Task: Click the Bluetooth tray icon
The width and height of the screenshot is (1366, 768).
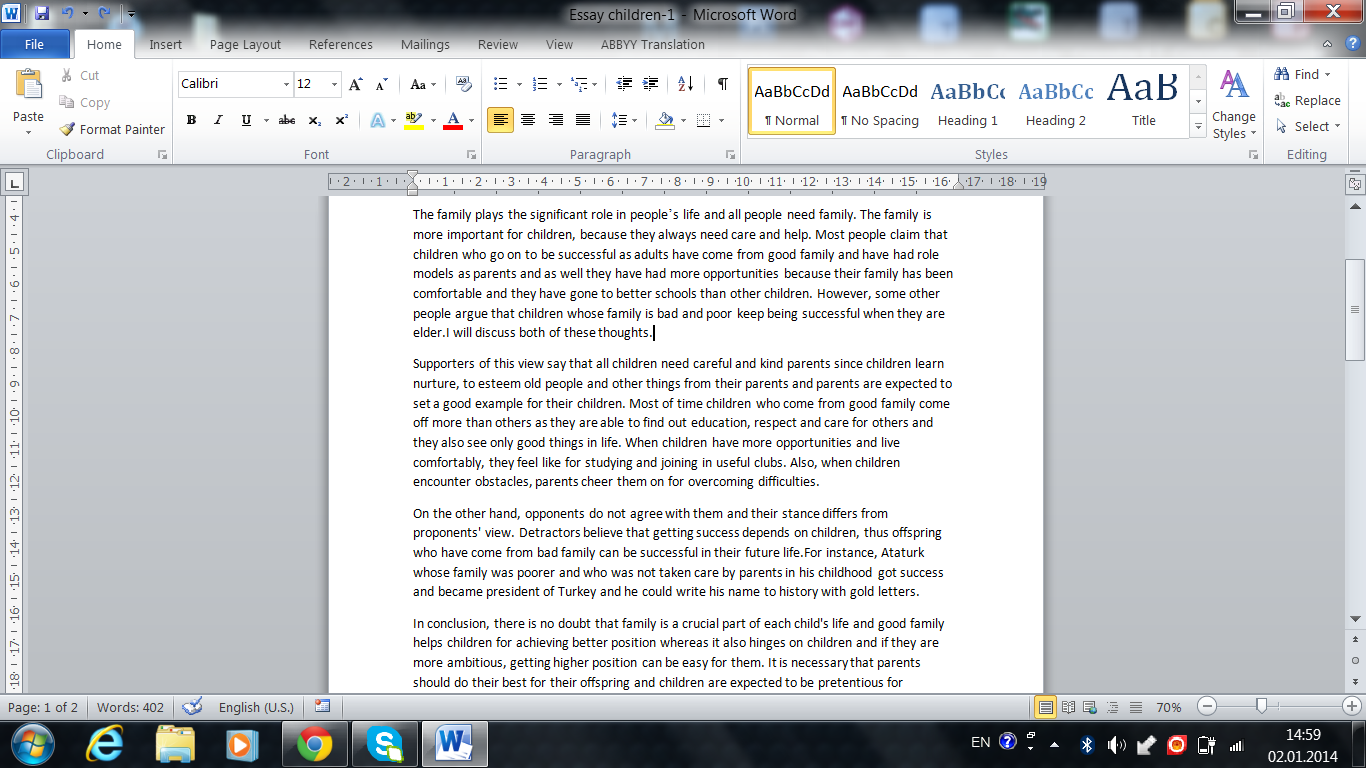Action: [1087, 744]
